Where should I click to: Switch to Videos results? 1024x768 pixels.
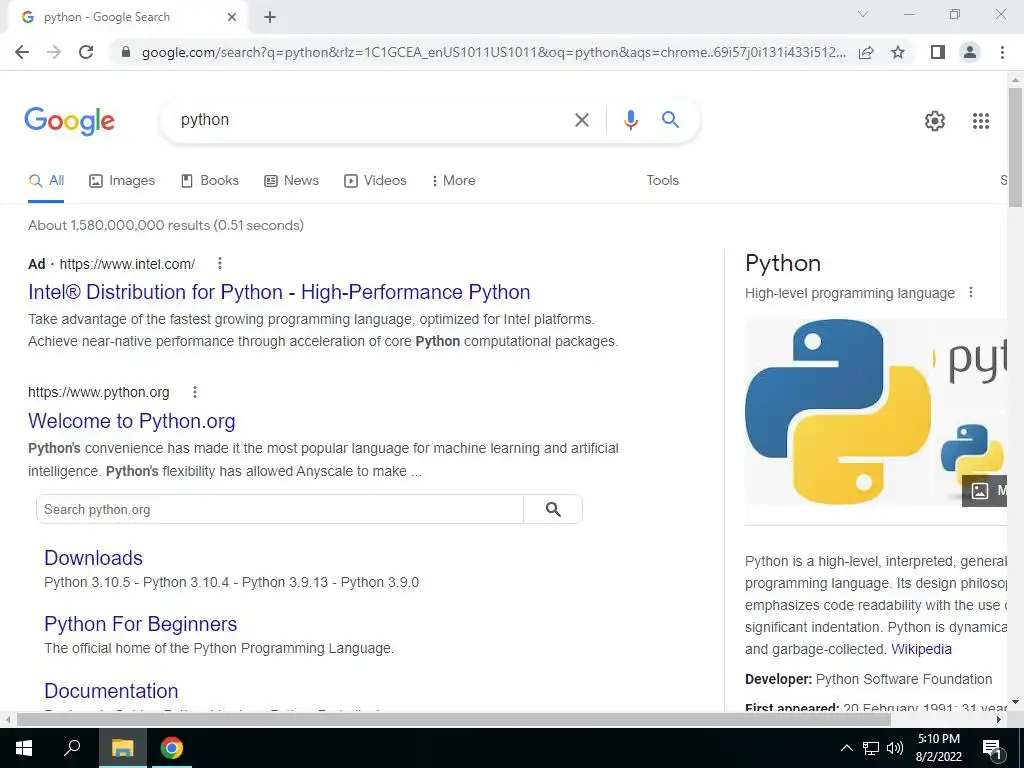click(376, 181)
